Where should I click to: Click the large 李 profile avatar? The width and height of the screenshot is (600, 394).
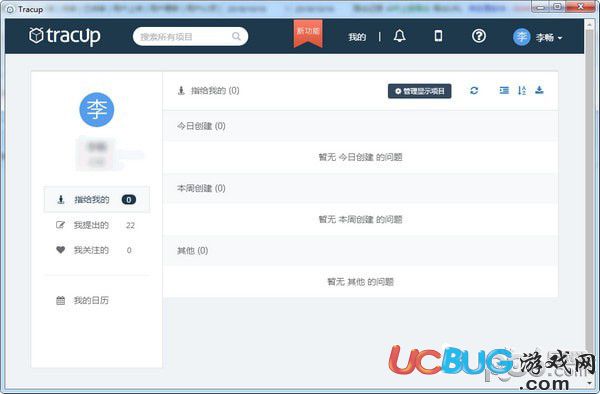coord(96,109)
